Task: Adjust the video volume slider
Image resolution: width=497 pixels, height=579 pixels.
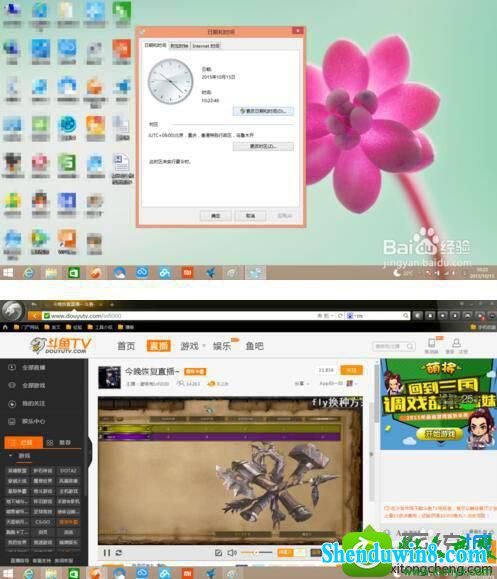Action: pos(256,552)
